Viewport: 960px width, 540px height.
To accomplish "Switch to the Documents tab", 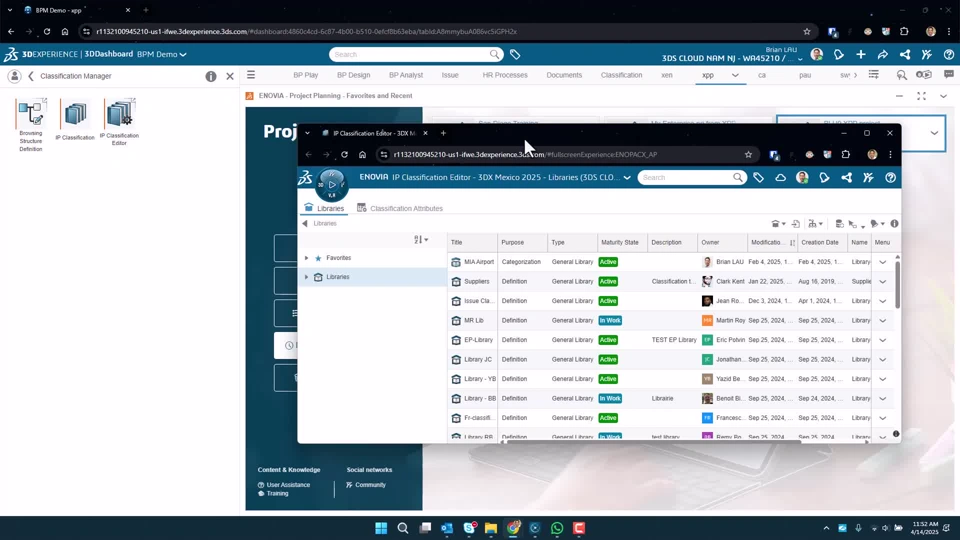I will click(564, 75).
